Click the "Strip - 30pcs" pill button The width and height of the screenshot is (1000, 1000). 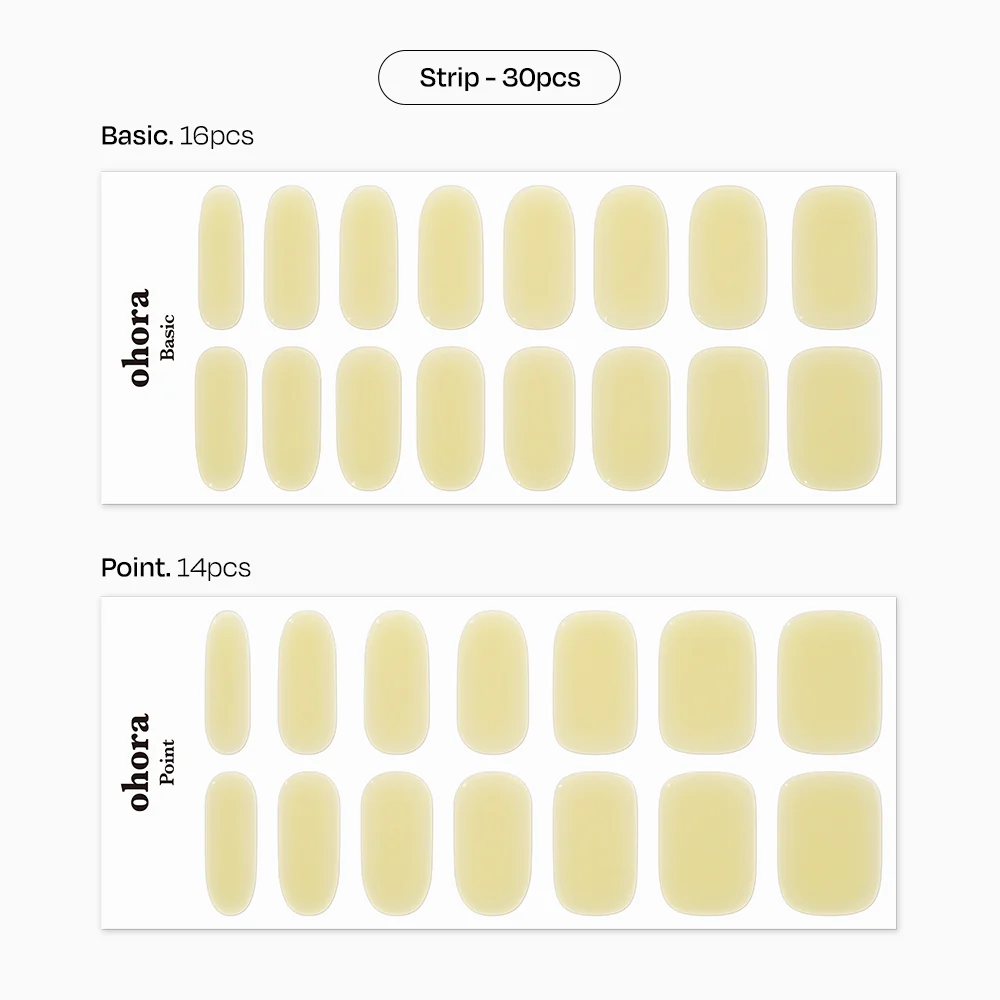[499, 78]
